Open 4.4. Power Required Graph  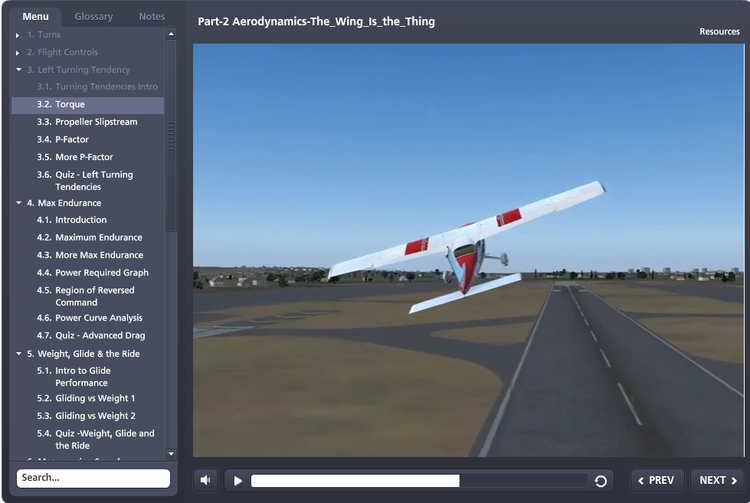[x=93, y=273]
